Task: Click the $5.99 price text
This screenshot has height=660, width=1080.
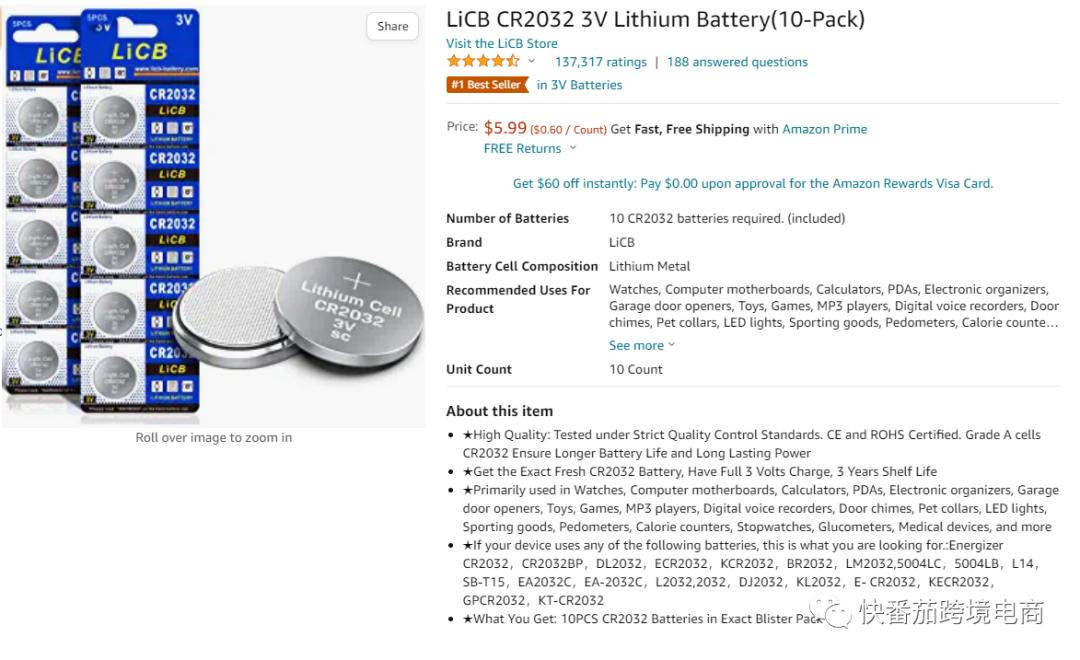Action: [505, 128]
